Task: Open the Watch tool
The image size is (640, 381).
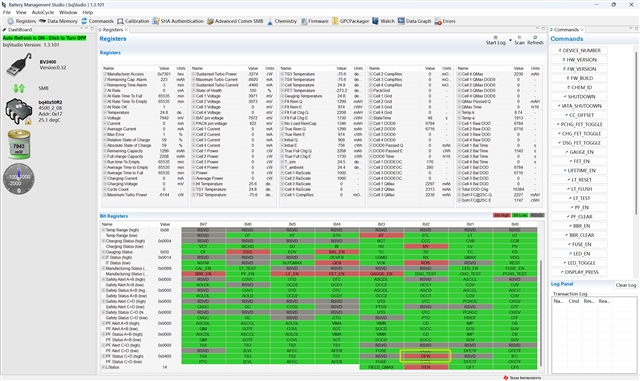Action: (x=383, y=21)
